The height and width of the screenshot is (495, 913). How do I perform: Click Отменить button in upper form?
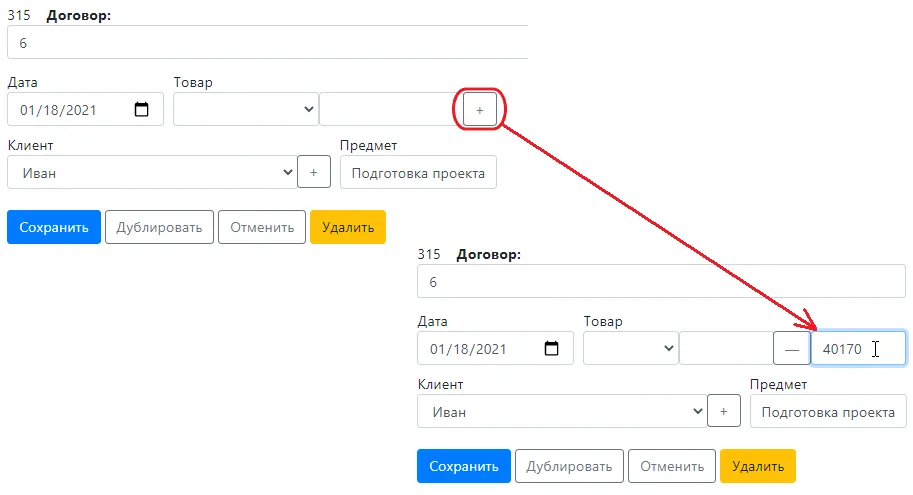pos(262,227)
